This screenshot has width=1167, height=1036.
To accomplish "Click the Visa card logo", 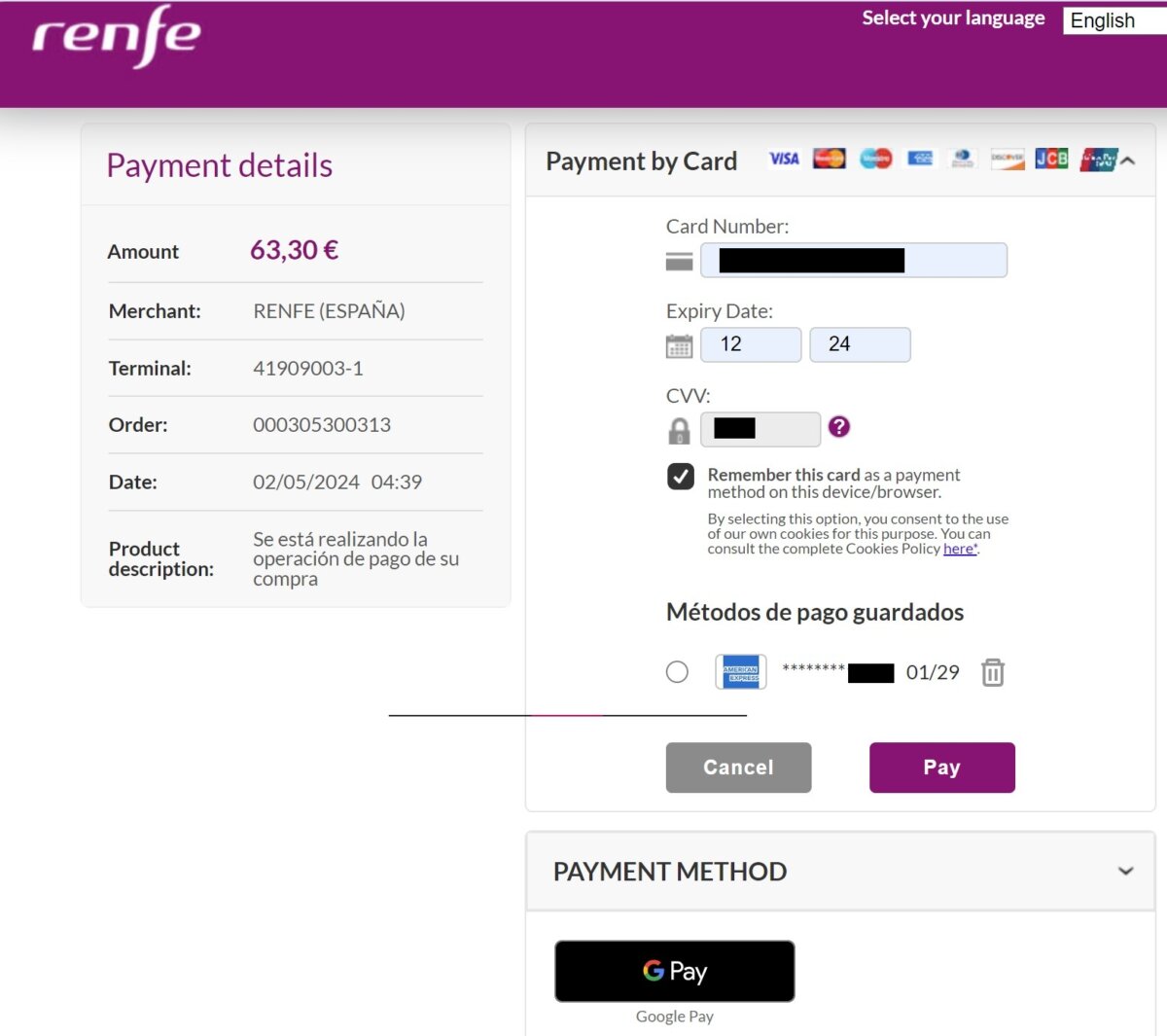I will click(x=784, y=159).
